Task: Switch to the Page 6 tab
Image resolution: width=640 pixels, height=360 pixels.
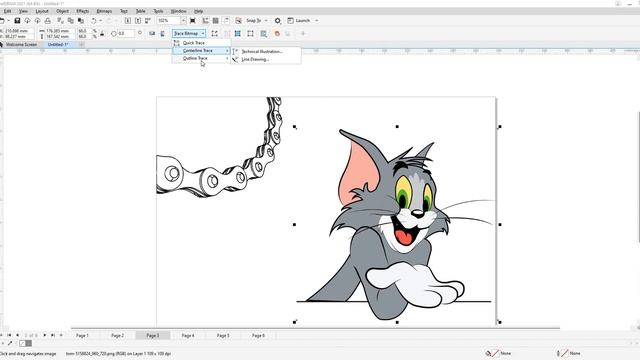Action: tap(258, 335)
